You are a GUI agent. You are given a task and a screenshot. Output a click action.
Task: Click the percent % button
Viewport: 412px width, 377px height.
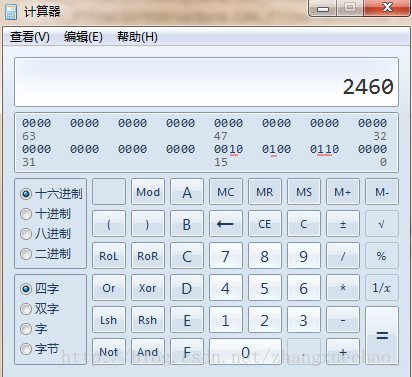pyautogui.click(x=382, y=256)
